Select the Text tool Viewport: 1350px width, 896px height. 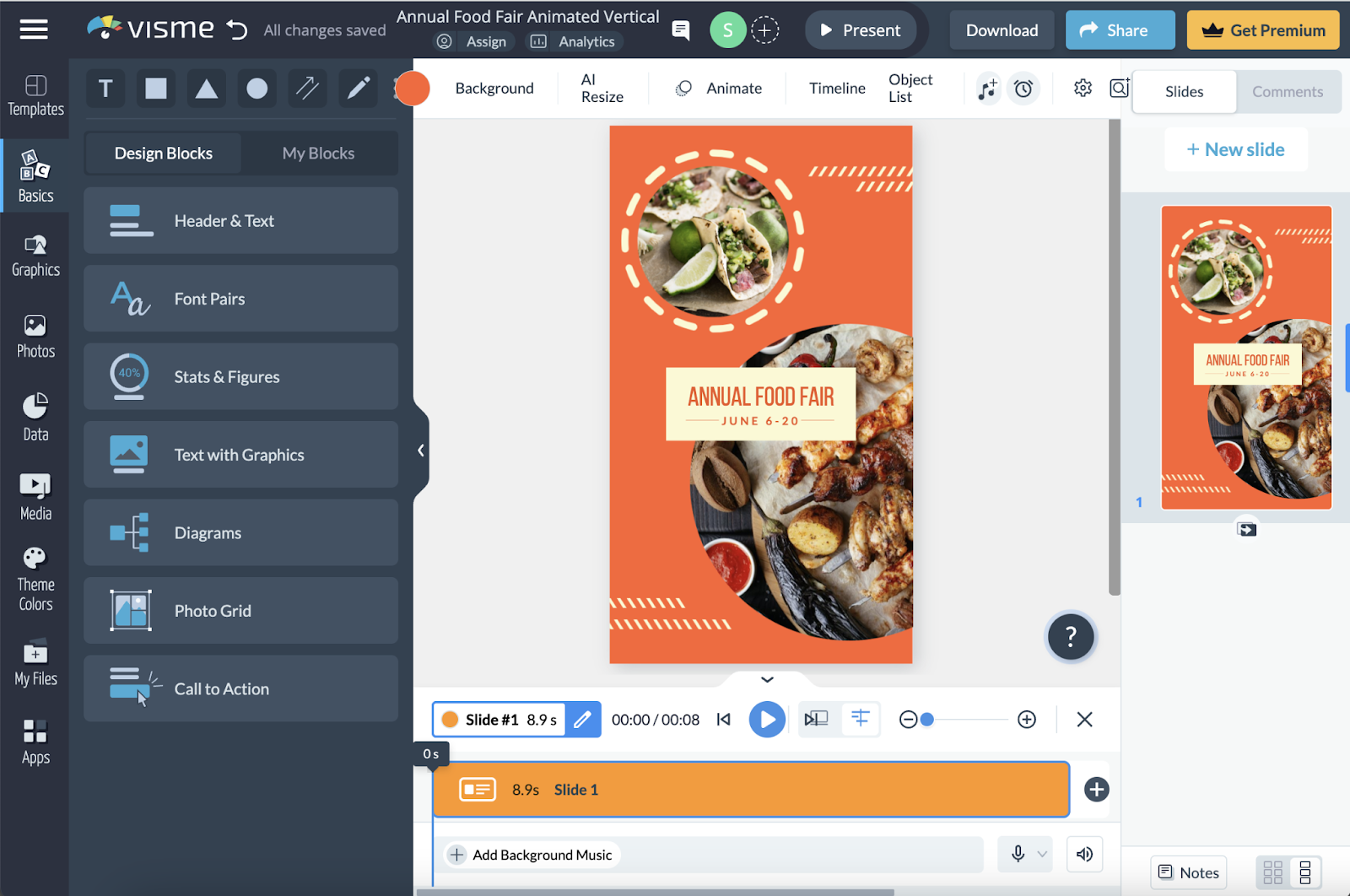105,88
